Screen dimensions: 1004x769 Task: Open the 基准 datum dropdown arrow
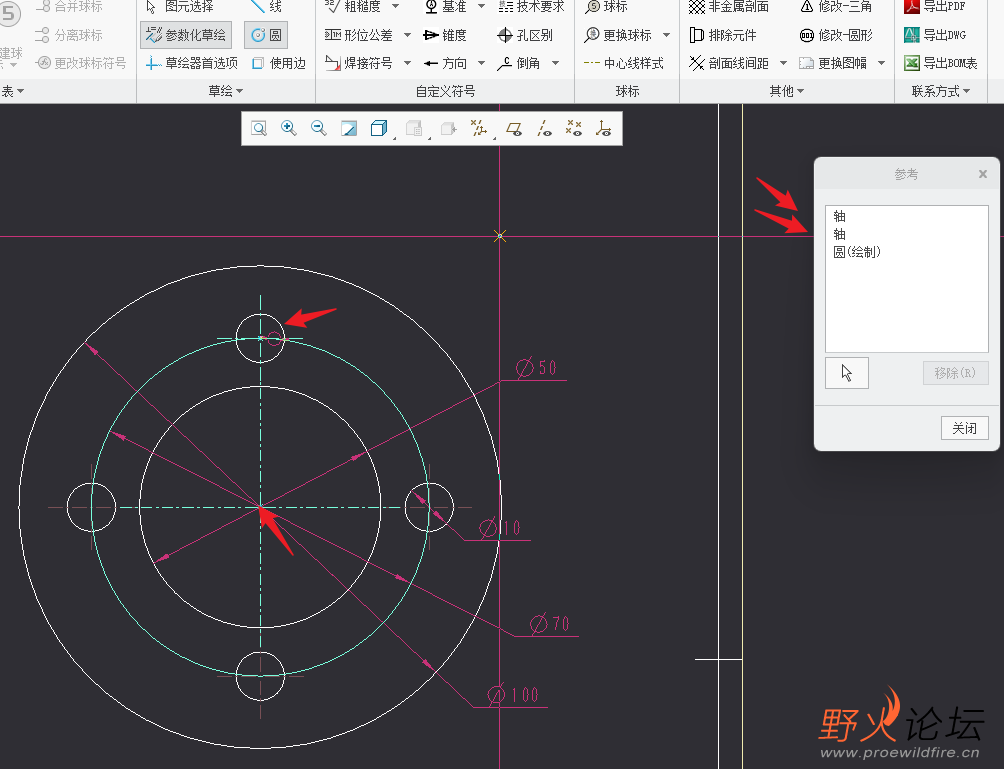click(482, 6)
